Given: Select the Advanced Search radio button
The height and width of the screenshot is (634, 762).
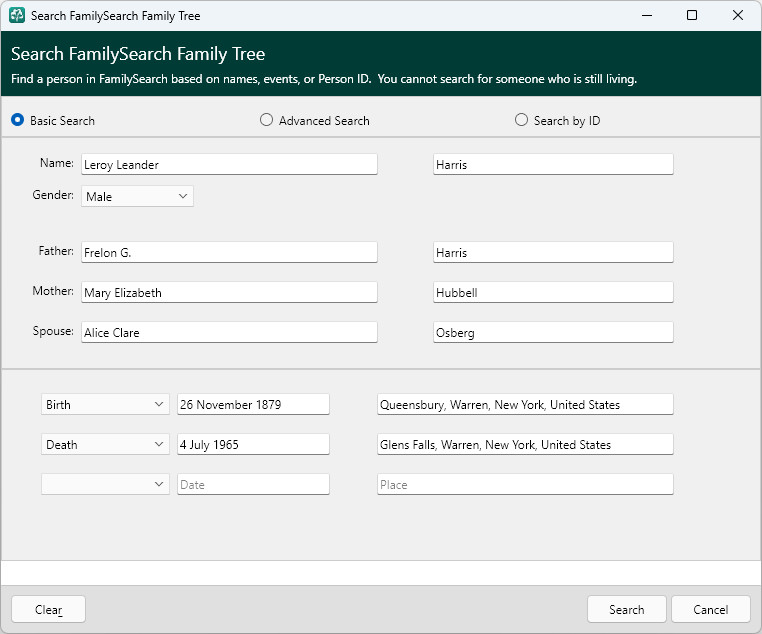Looking at the screenshot, I should coord(266,120).
